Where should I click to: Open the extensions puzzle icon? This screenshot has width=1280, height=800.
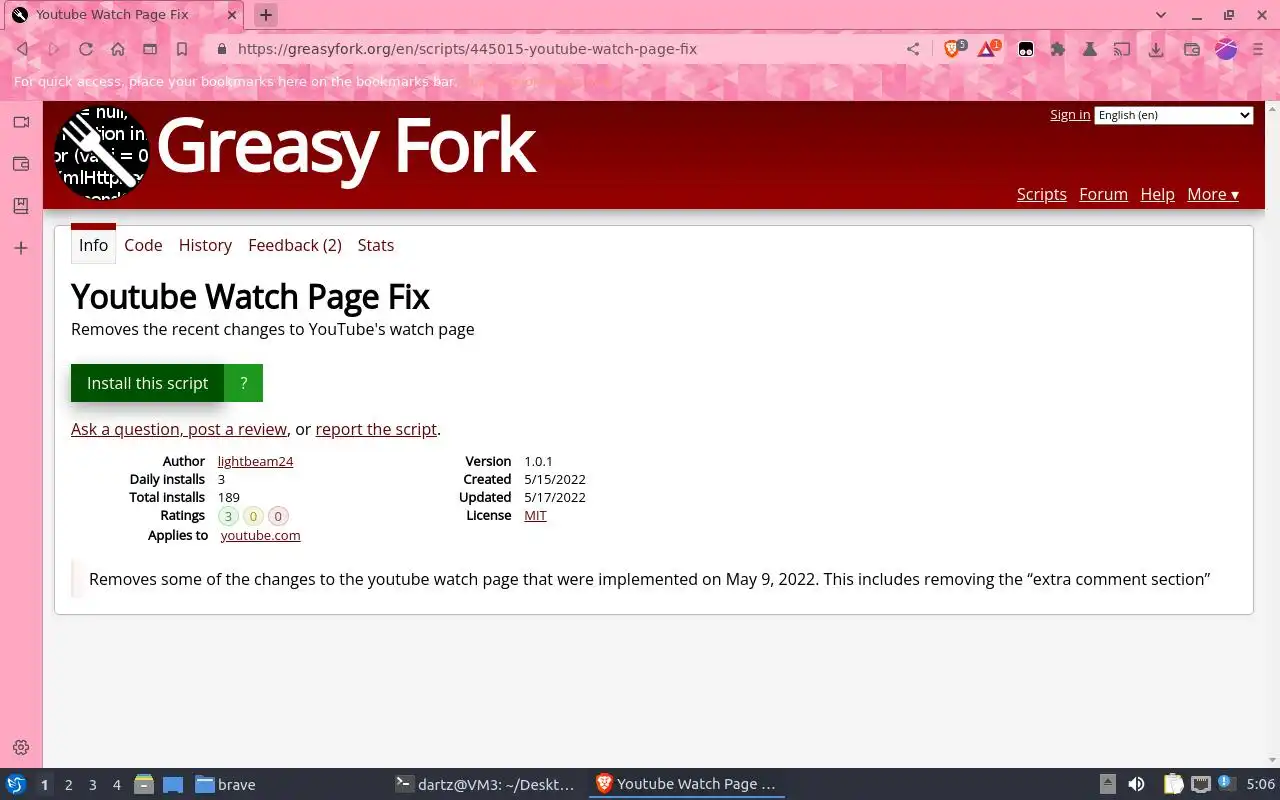point(1058,49)
